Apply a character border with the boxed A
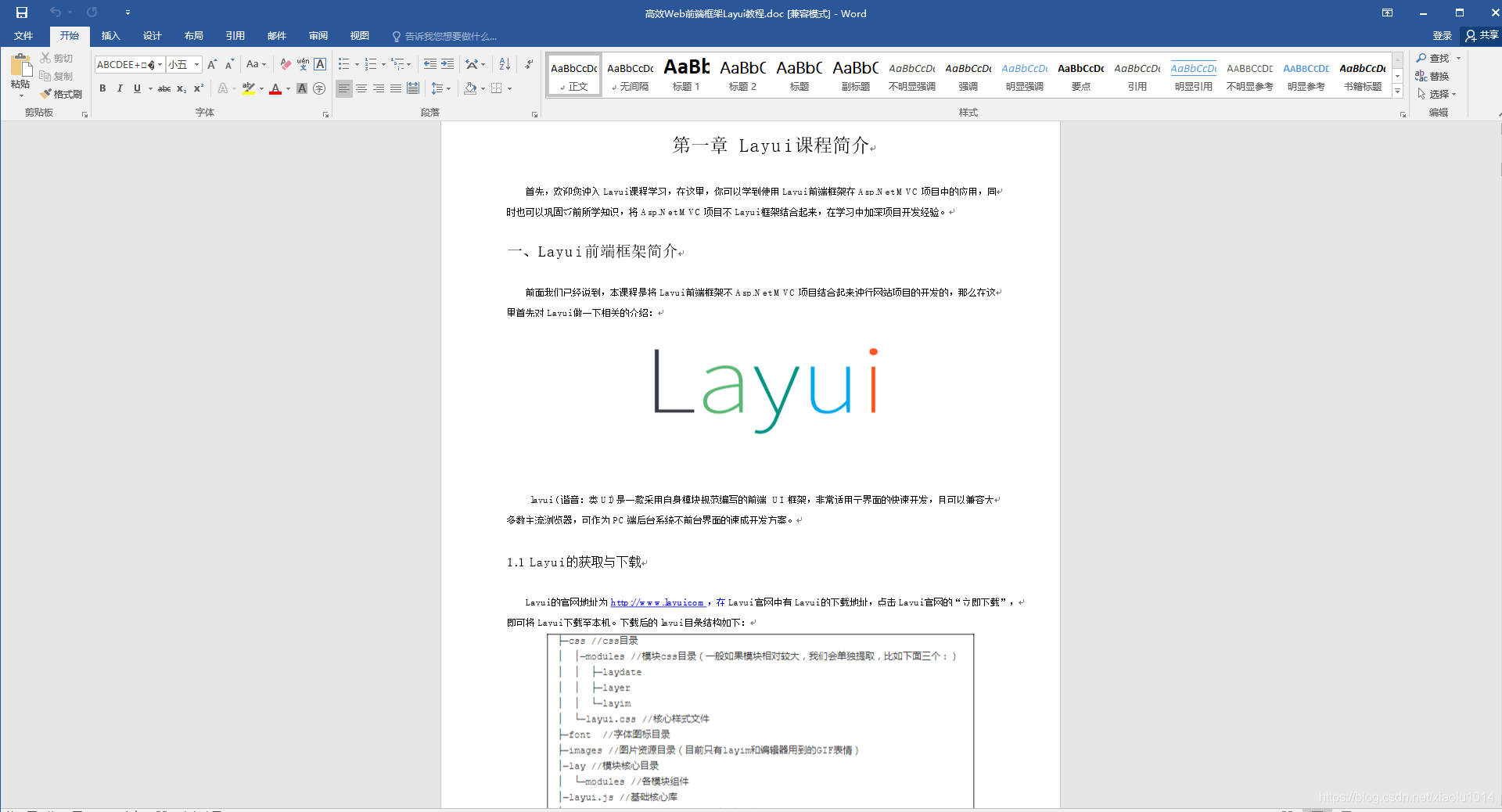The width and height of the screenshot is (1502, 812). (320, 64)
